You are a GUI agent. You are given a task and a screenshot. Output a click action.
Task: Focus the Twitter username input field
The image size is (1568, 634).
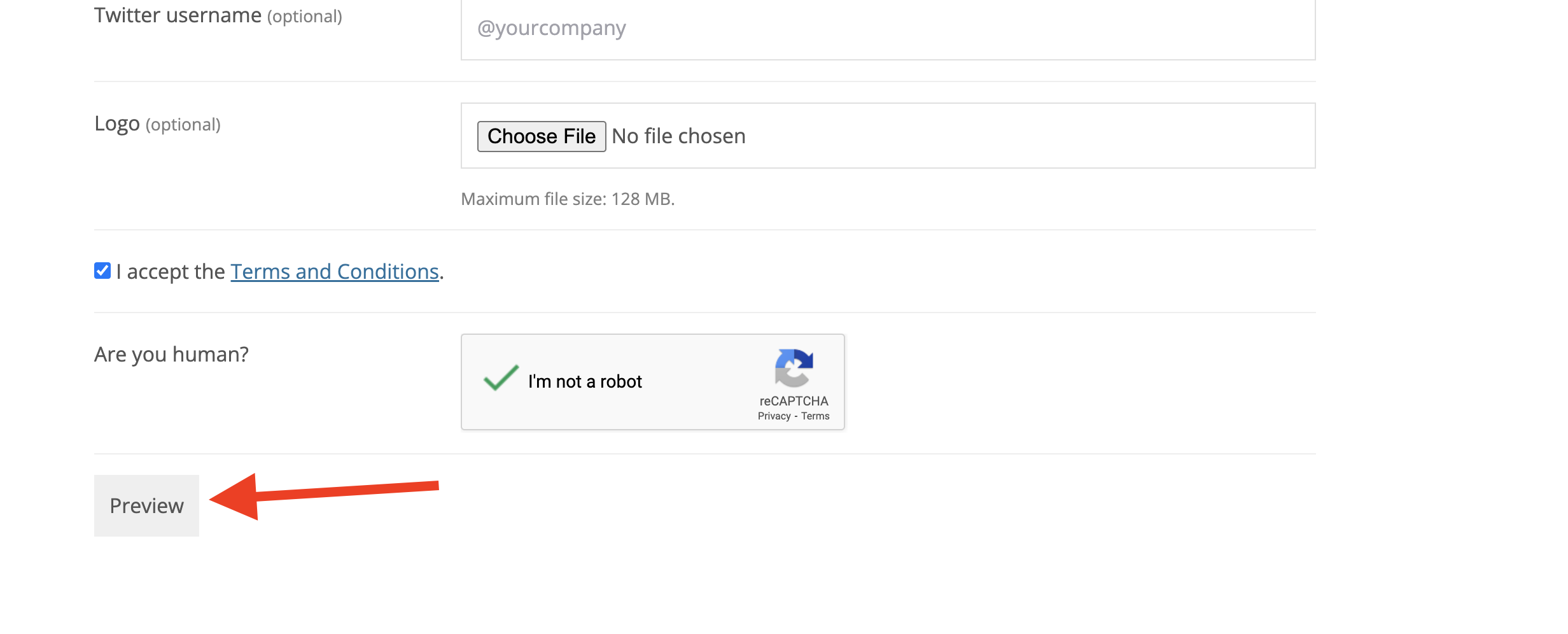pos(888,29)
